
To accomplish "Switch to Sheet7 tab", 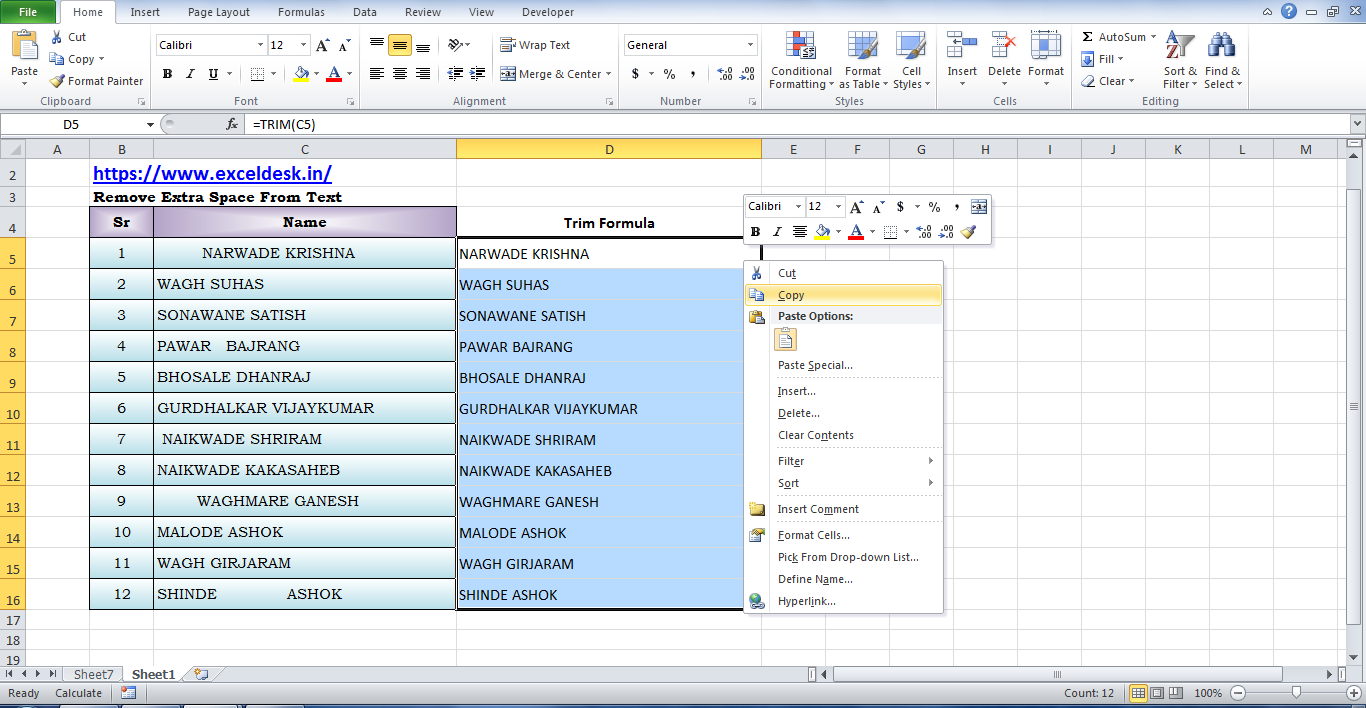I will (94, 675).
